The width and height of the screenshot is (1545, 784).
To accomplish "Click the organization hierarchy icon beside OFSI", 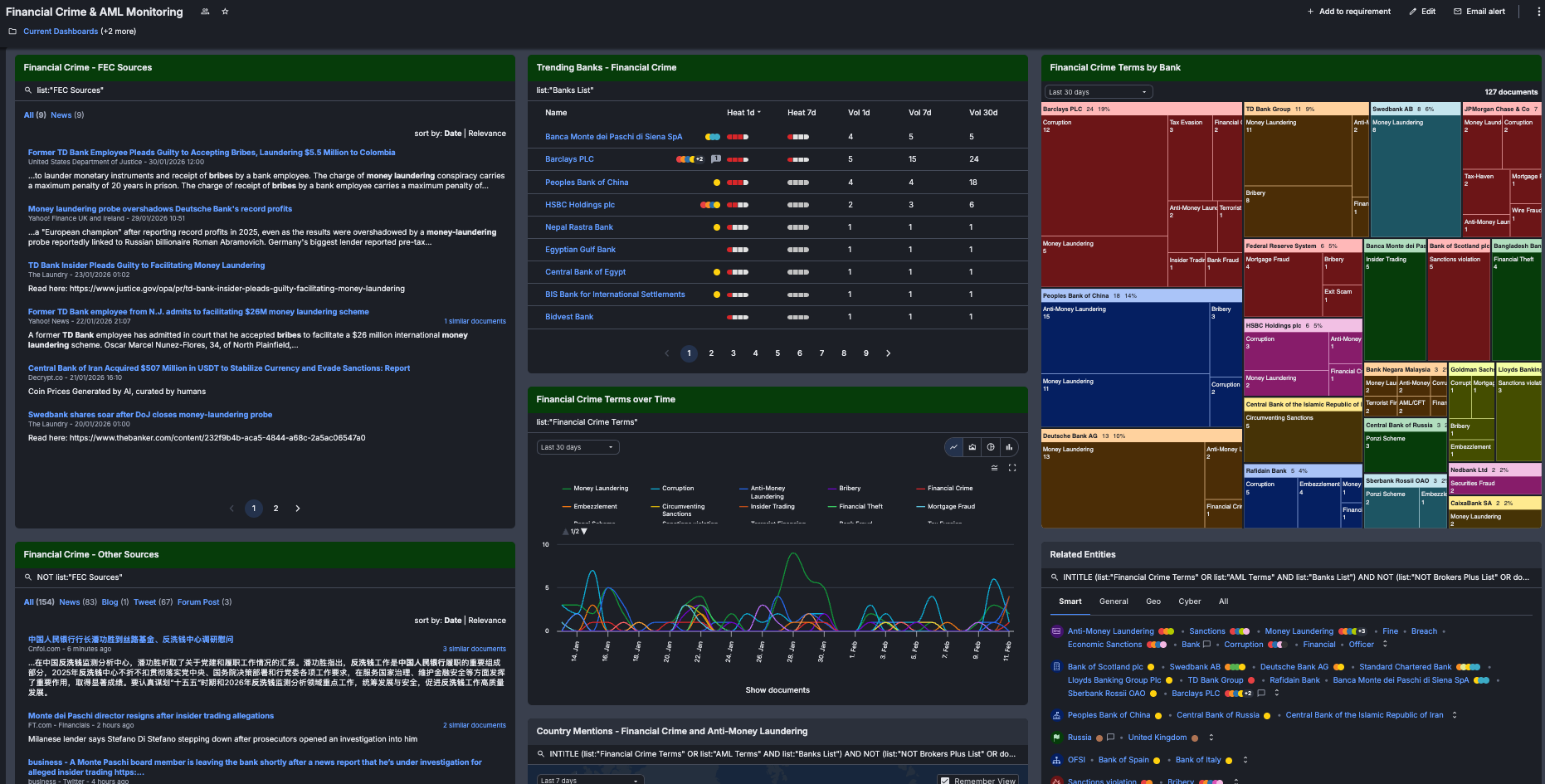I will coord(1056,760).
